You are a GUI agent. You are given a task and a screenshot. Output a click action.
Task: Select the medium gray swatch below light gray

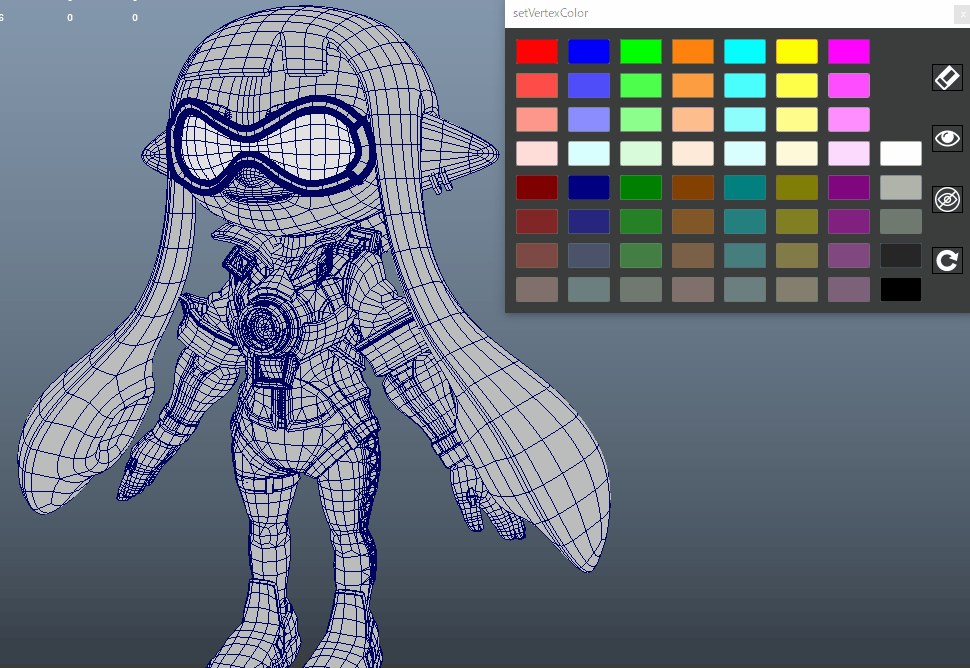pyautogui.click(x=901, y=221)
